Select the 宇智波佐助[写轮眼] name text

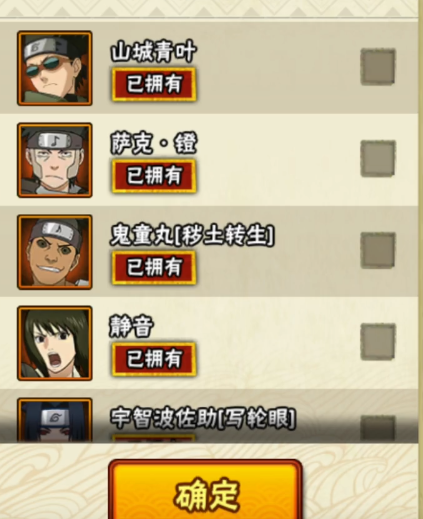[203, 419]
